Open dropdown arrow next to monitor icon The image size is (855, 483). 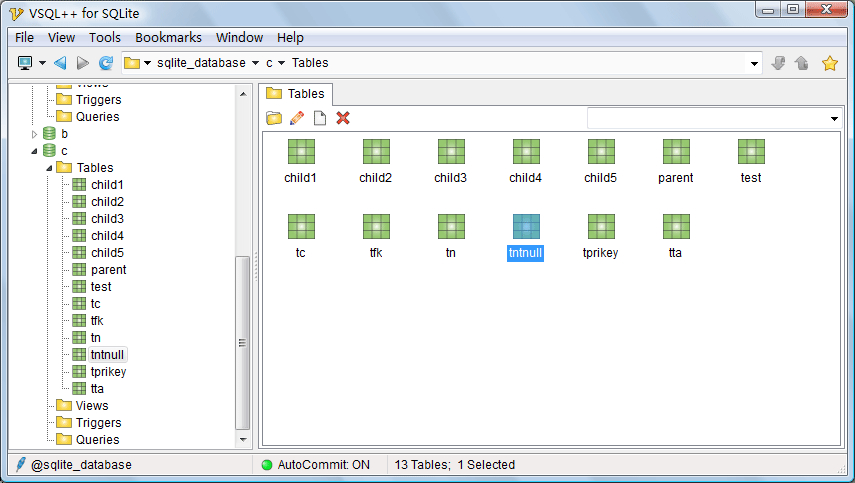[x=42, y=63]
